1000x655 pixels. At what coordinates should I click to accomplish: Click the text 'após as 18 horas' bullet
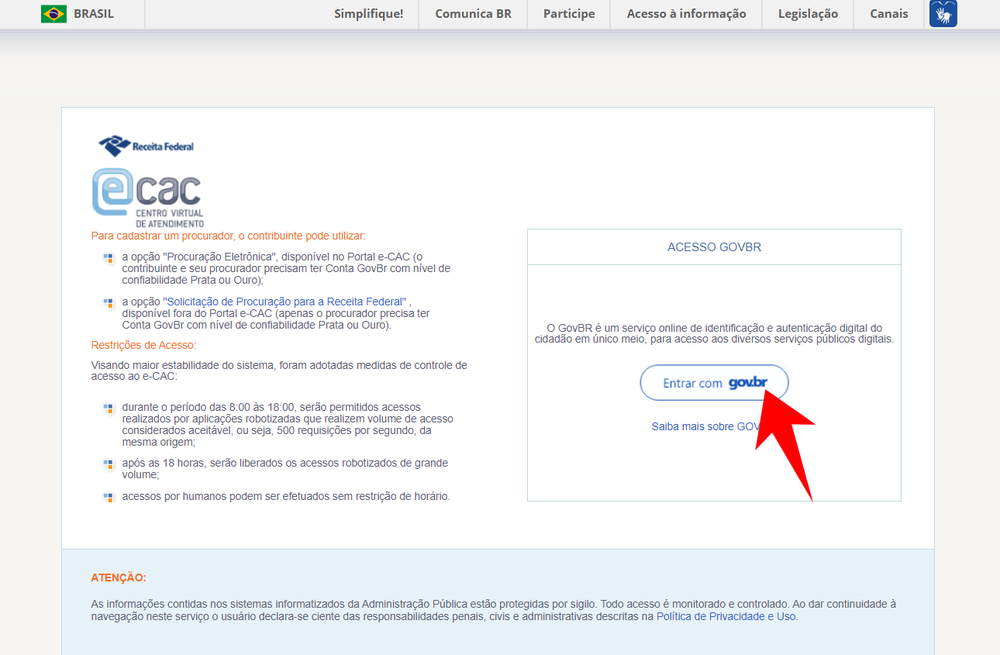coord(285,469)
